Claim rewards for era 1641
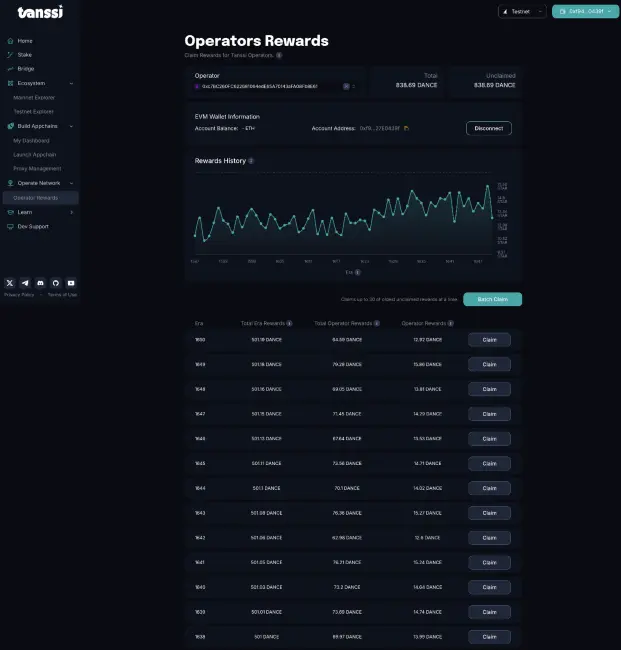621x650 pixels. click(x=489, y=563)
